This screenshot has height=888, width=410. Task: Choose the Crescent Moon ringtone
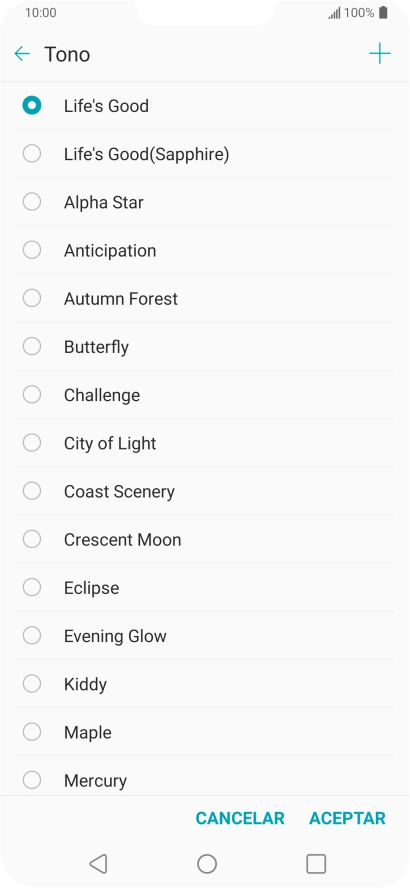pos(205,540)
